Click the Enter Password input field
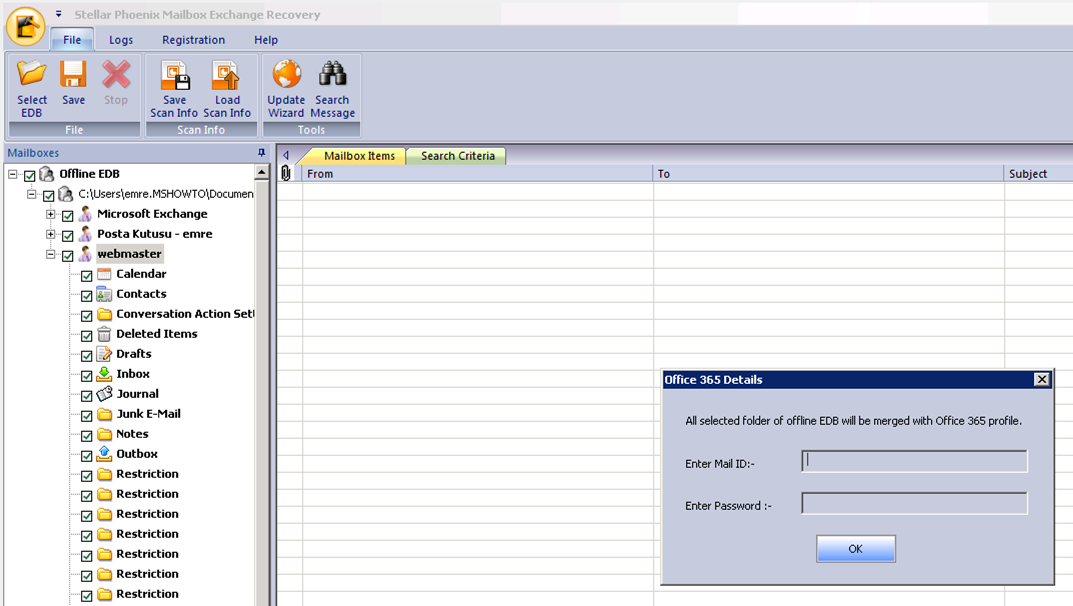This screenshot has width=1073, height=606. [x=914, y=503]
